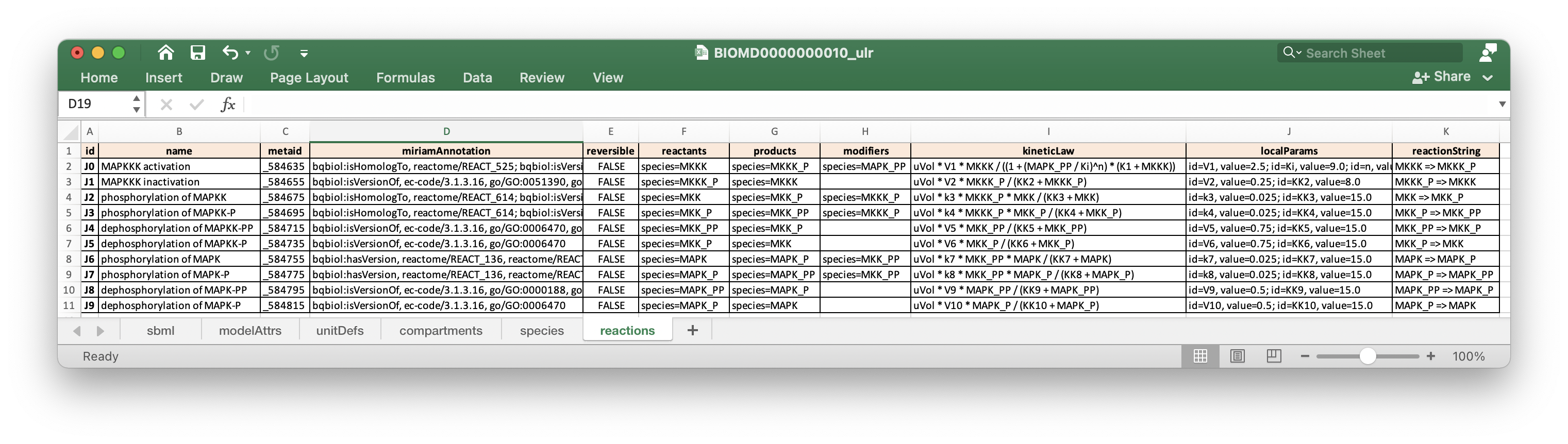Focus the Search Sheet field
Screen dimensions: 1568x444
(1370, 53)
